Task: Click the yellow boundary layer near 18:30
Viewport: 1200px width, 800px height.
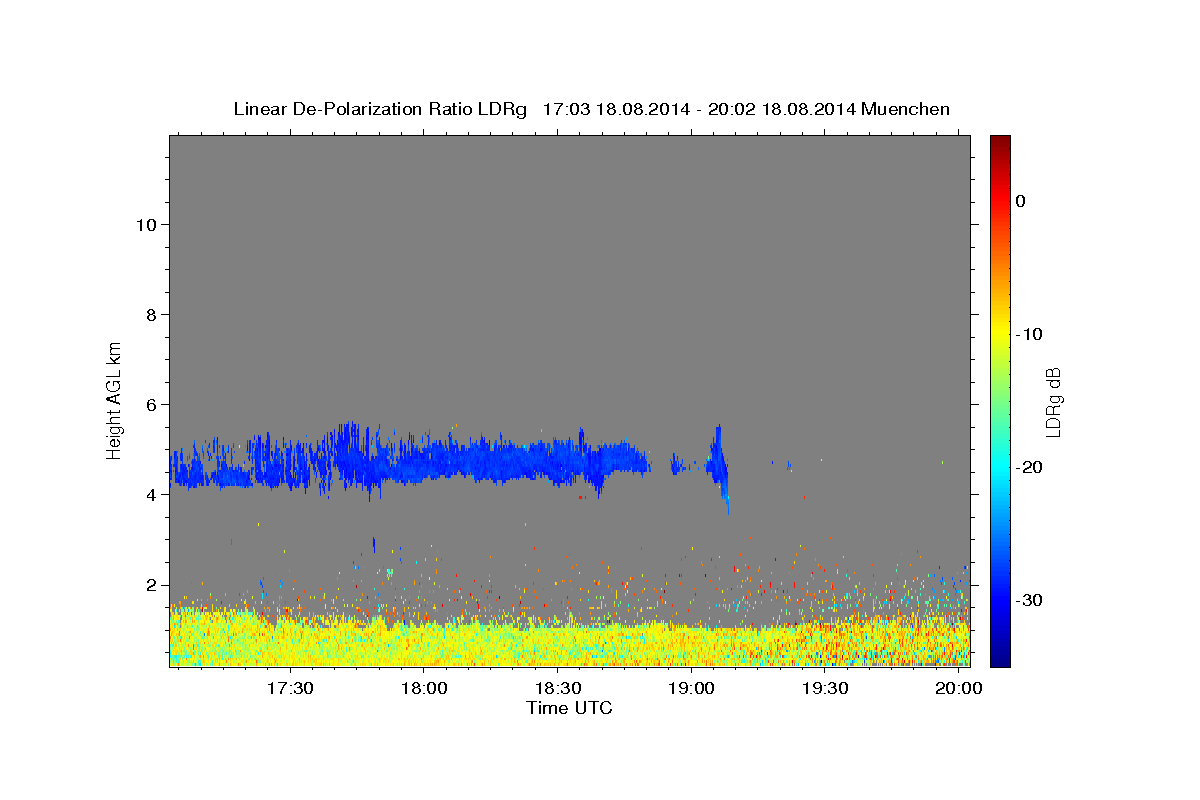Action: pos(558,642)
